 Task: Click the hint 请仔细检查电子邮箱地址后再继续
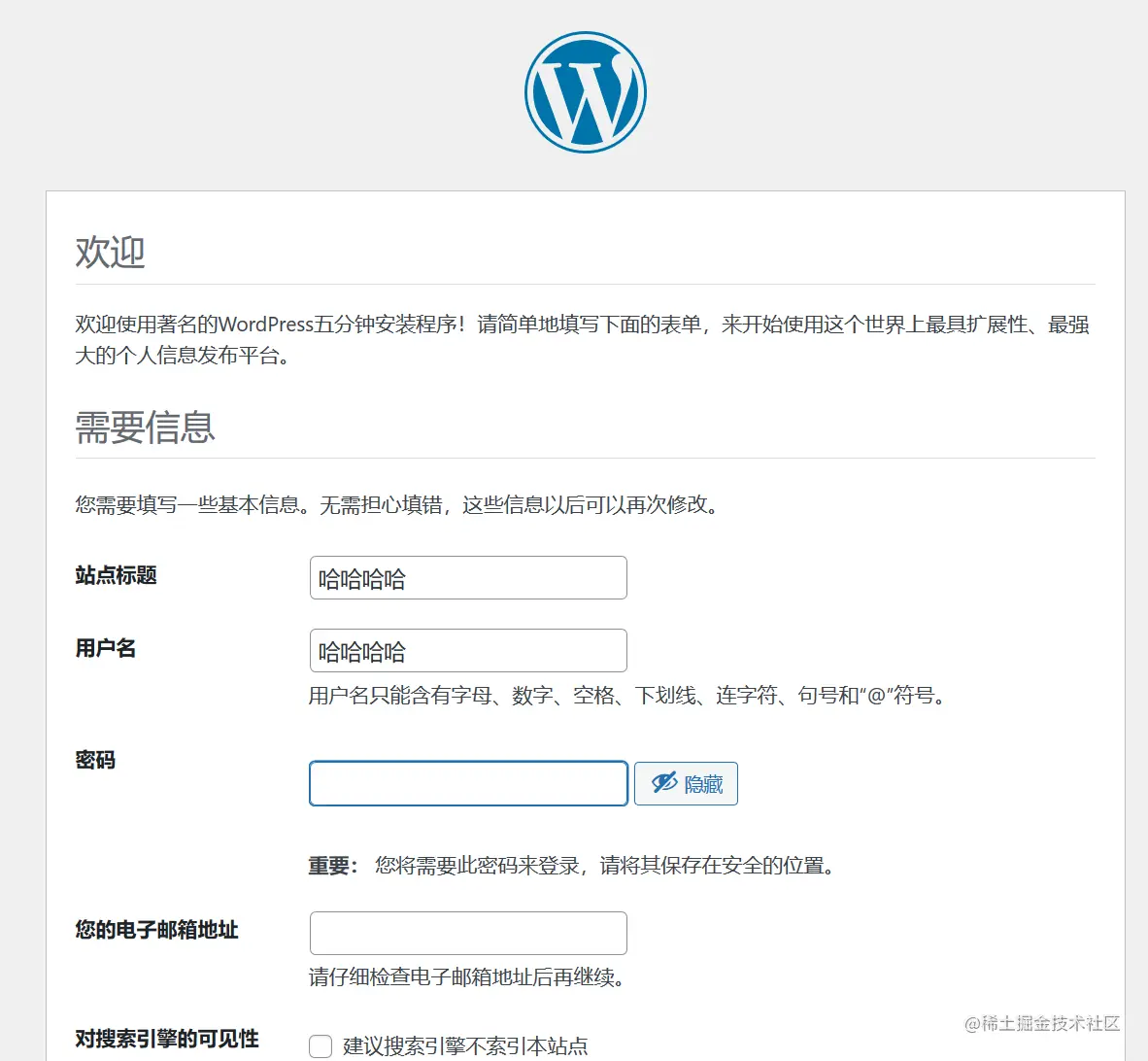(468, 976)
